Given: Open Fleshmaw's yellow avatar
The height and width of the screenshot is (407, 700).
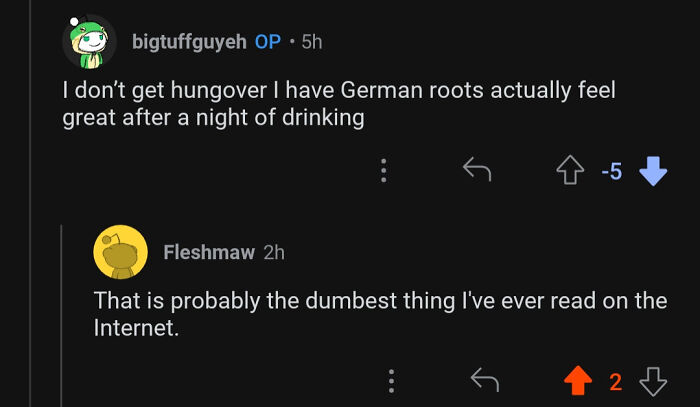Looking at the screenshot, I should tap(120, 253).
